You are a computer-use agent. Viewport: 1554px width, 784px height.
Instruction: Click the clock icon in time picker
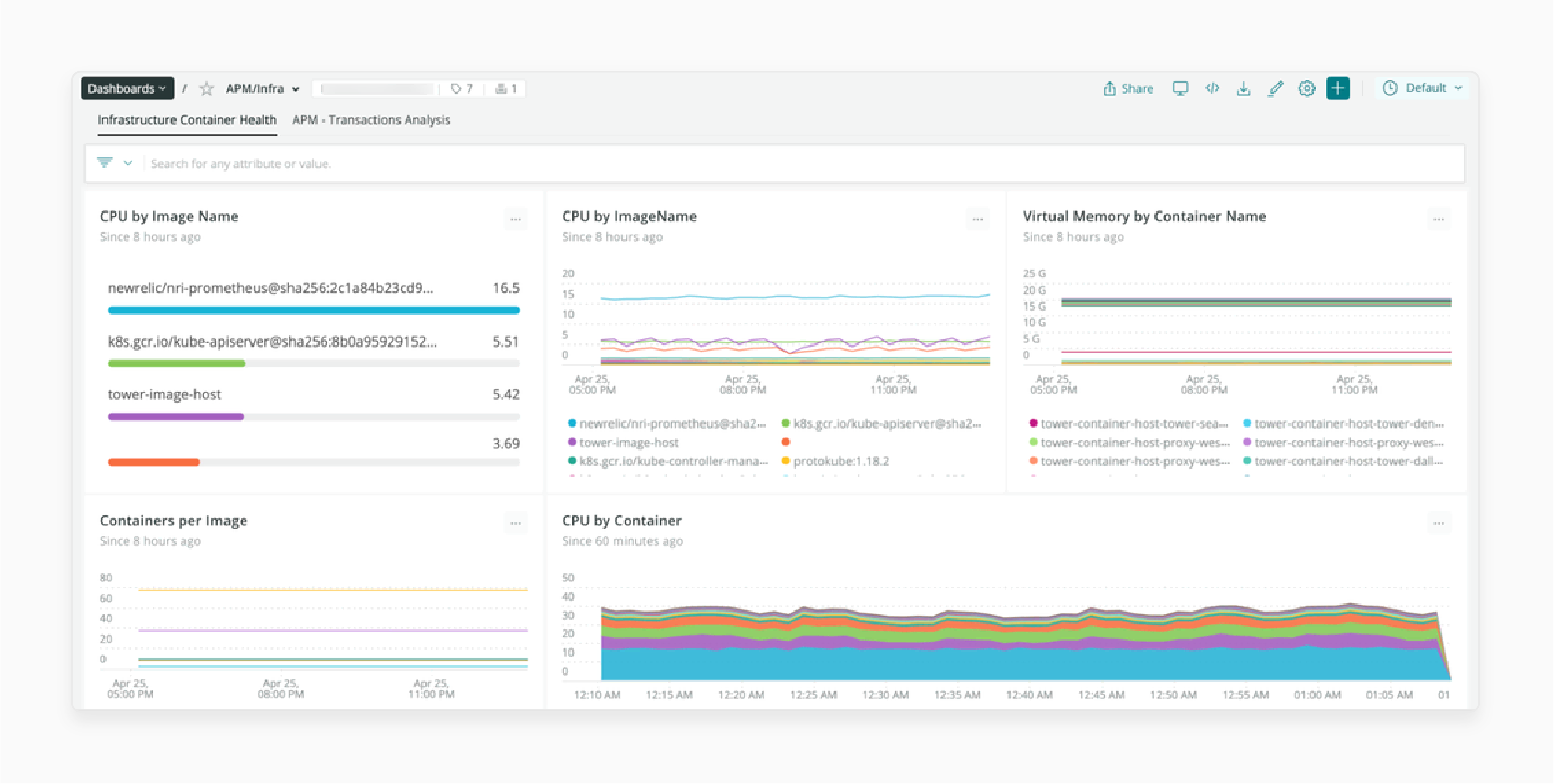pos(1389,88)
